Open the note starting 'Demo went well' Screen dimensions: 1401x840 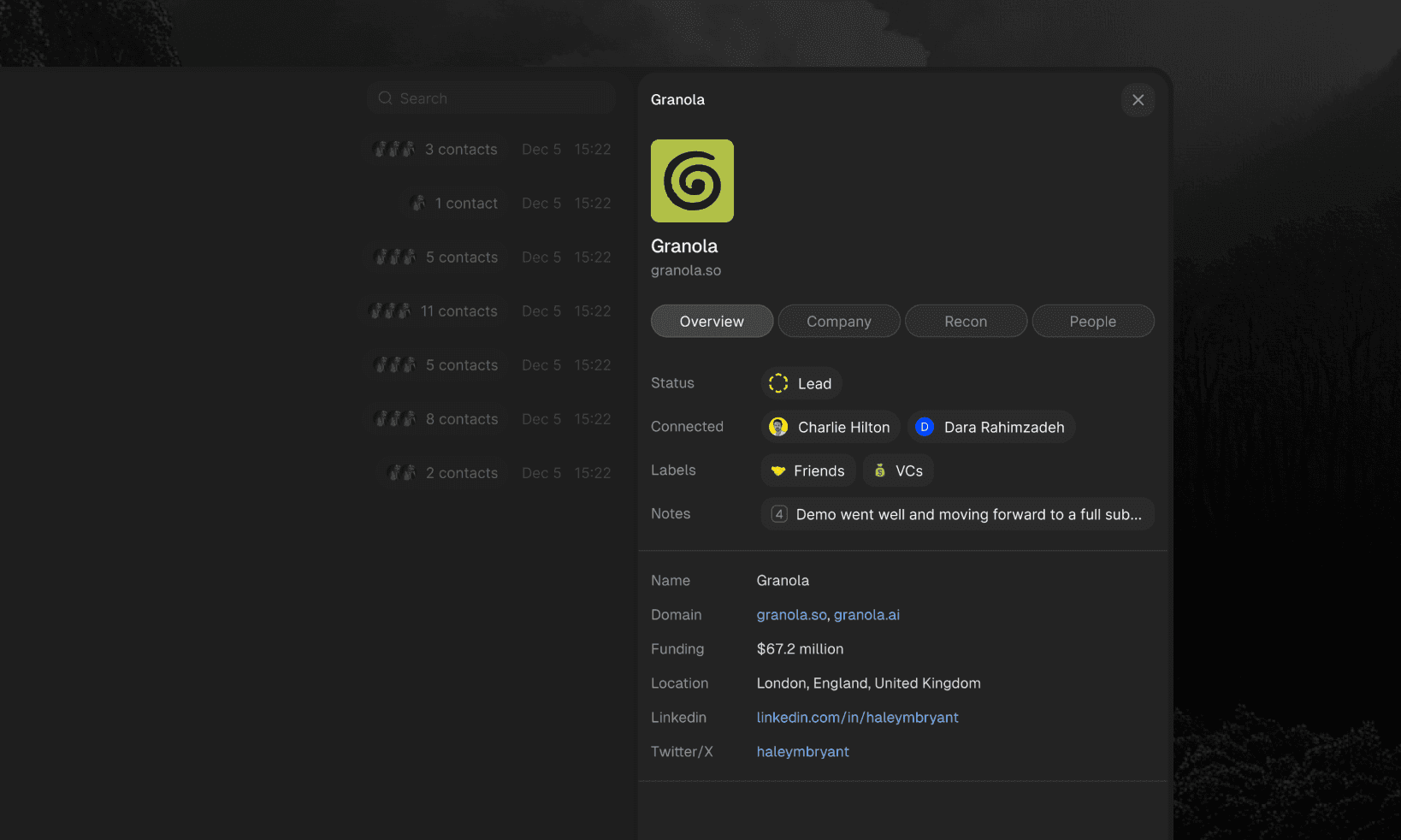click(958, 514)
